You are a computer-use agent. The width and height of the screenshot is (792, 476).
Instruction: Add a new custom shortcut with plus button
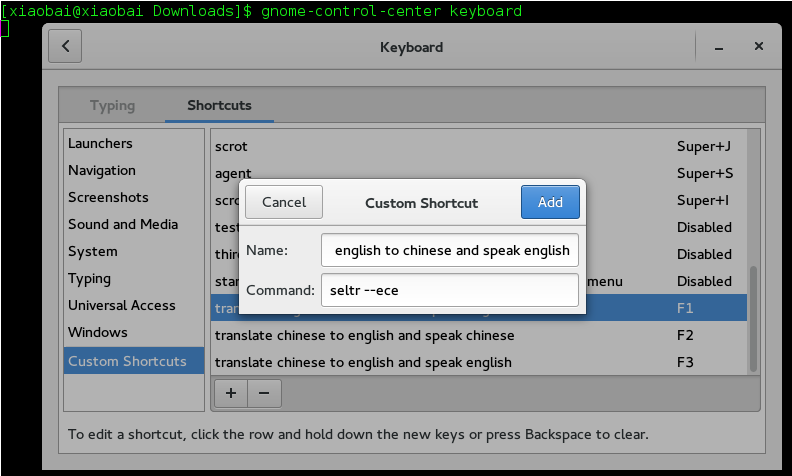[x=231, y=393]
